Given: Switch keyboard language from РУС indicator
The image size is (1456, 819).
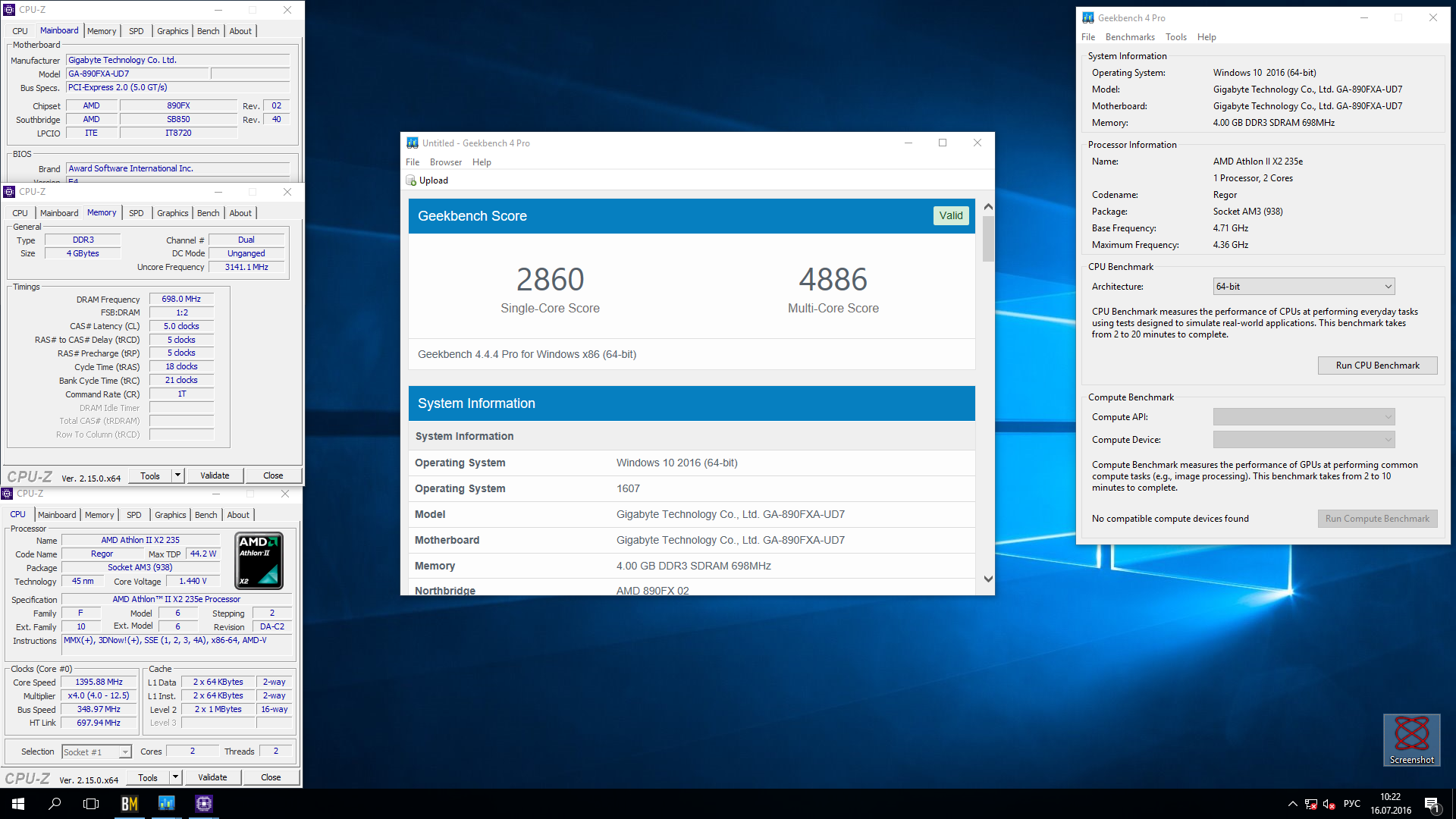Looking at the screenshot, I should (1352, 804).
